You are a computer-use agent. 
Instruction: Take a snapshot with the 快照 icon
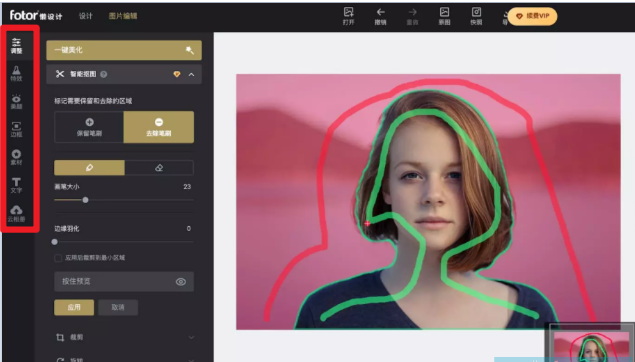coord(476,16)
